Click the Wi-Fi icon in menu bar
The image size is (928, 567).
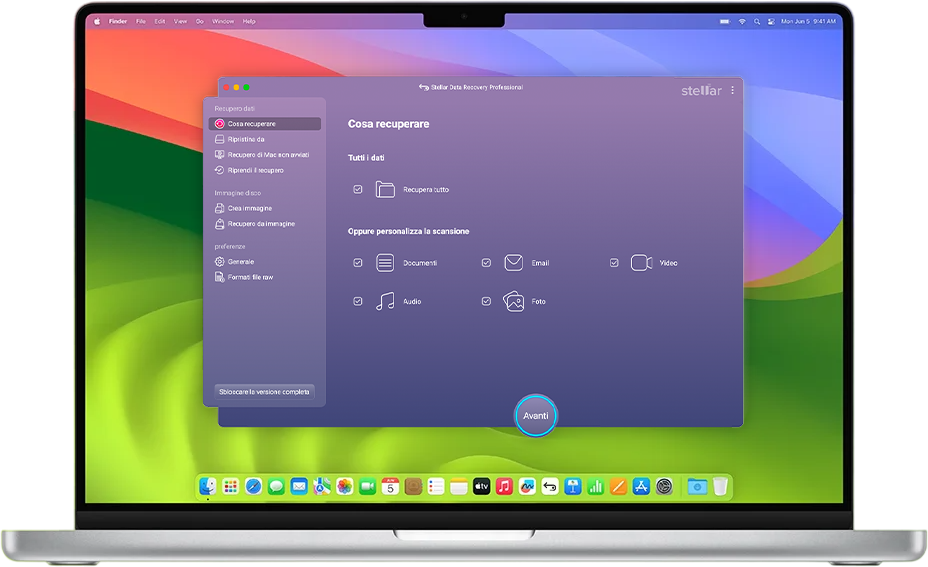[742, 21]
